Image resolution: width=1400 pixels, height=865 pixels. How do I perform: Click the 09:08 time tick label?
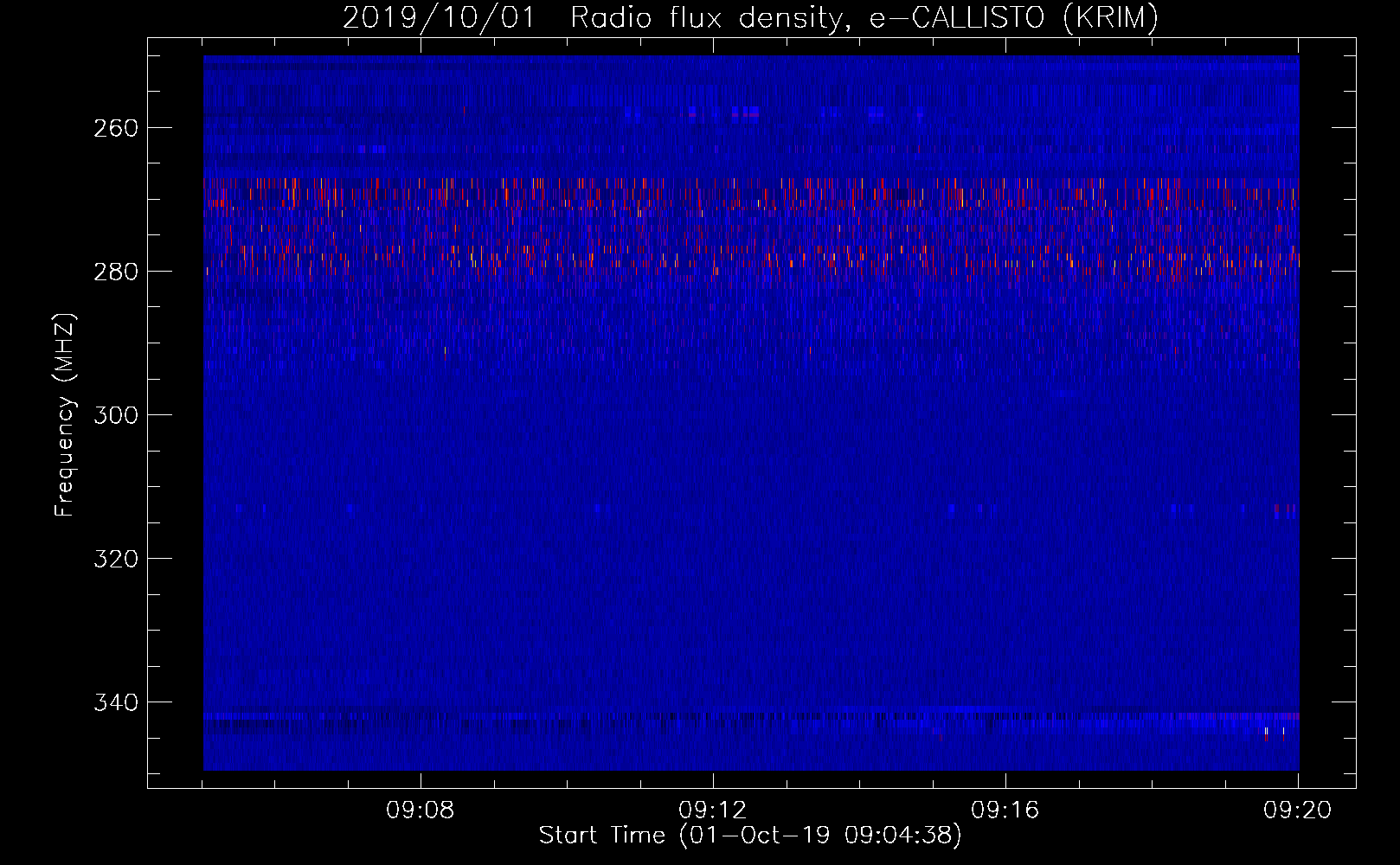click(421, 811)
